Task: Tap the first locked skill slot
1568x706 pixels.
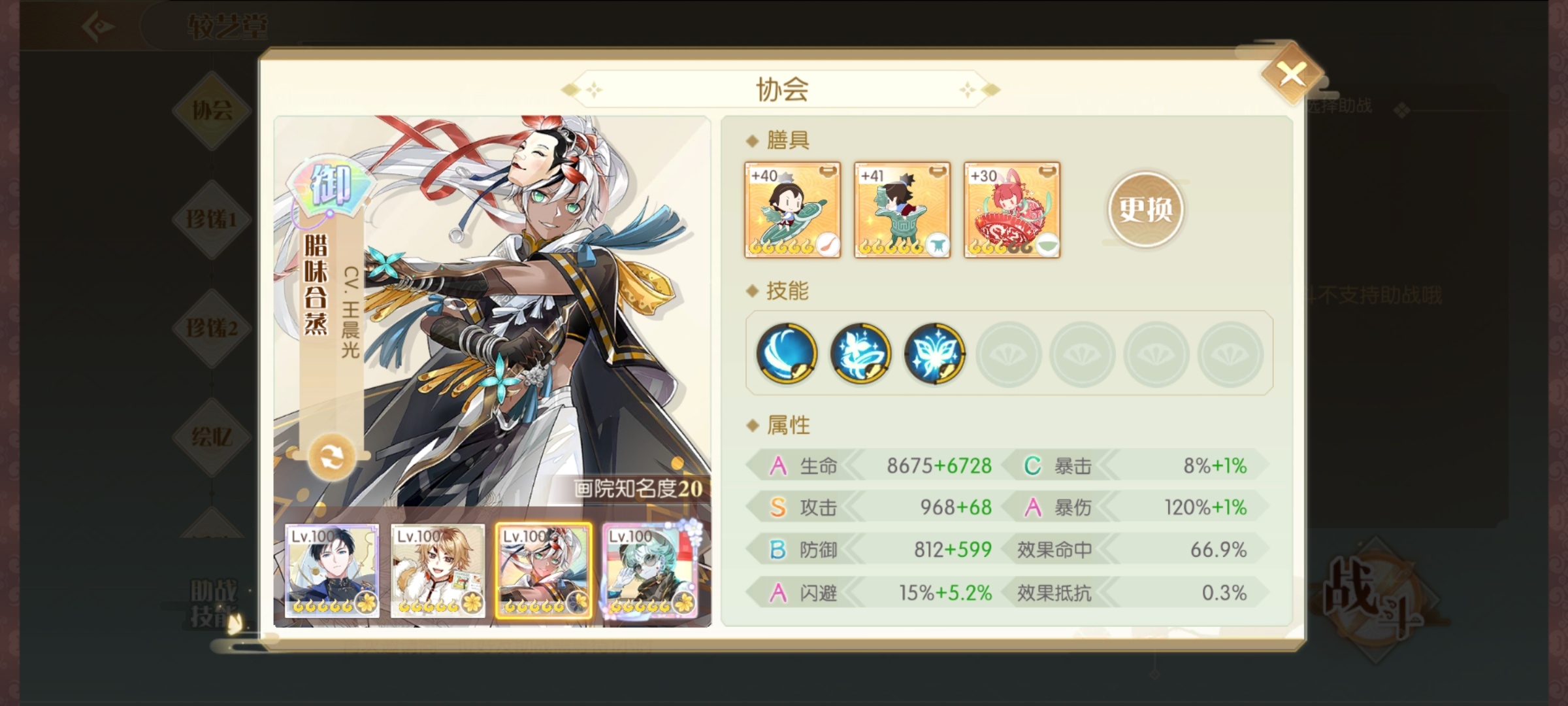Action: tap(1009, 354)
